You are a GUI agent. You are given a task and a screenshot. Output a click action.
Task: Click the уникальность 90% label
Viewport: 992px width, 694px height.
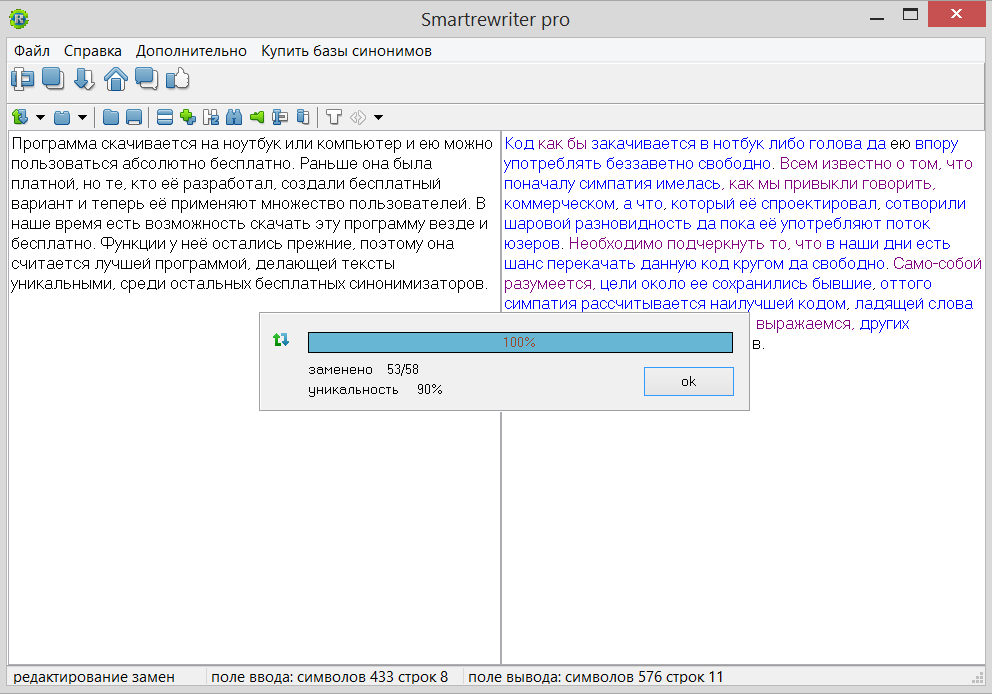(x=375, y=390)
